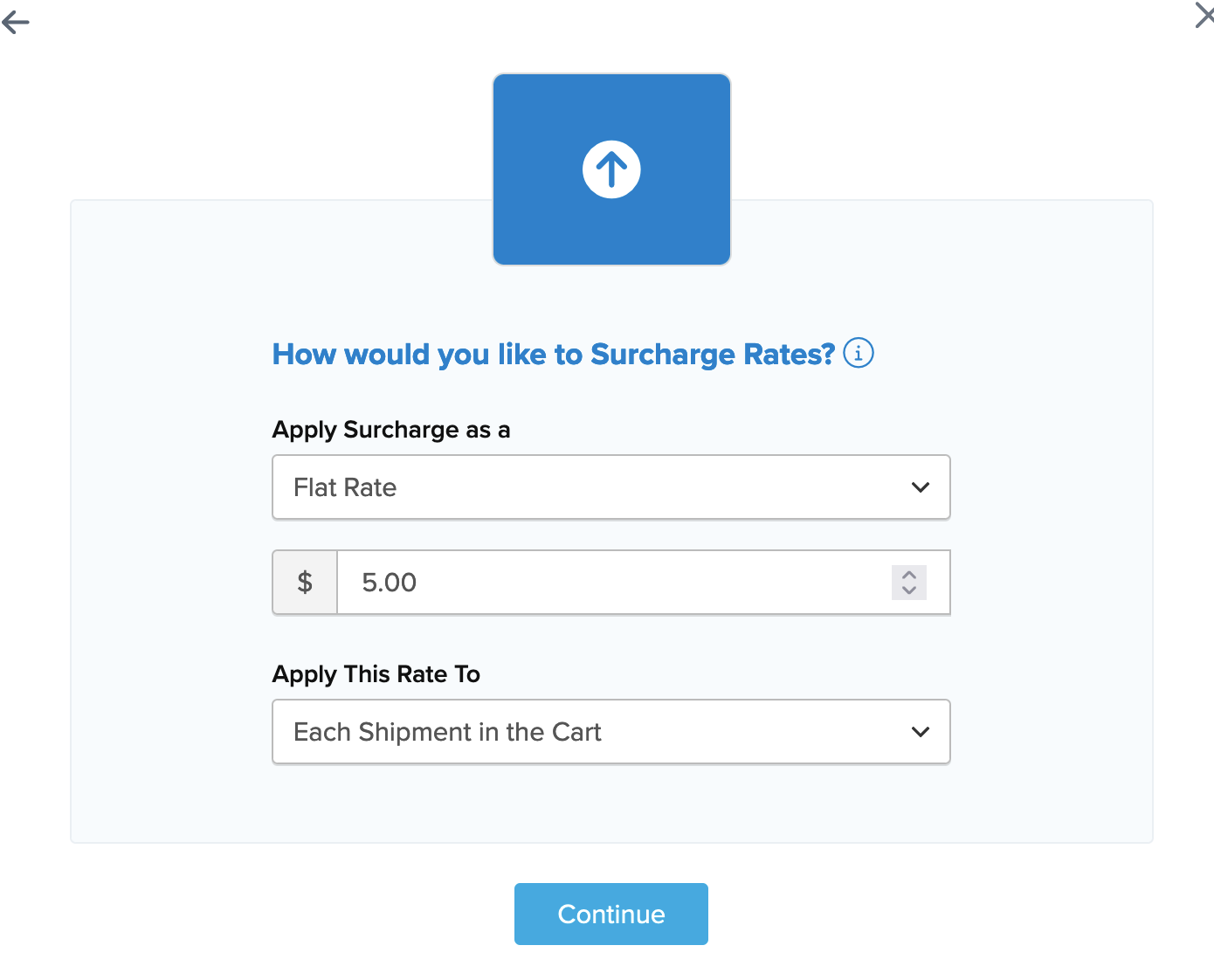This screenshot has width=1214, height=980.
Task: Decrease the surcharge amount with the down stepper
Action: 909,590
